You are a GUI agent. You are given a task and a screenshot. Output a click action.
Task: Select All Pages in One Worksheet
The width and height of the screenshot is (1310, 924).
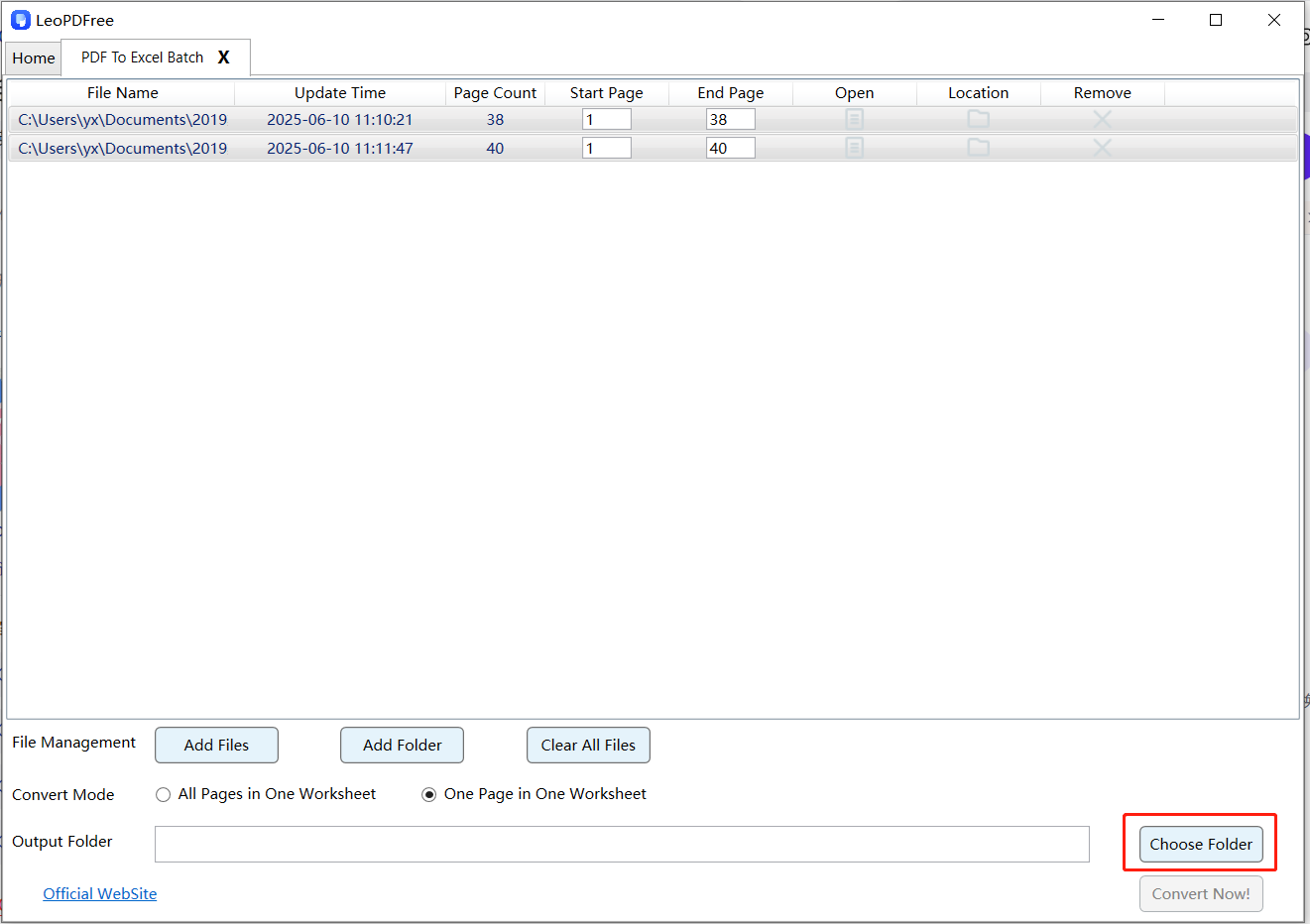(163, 793)
